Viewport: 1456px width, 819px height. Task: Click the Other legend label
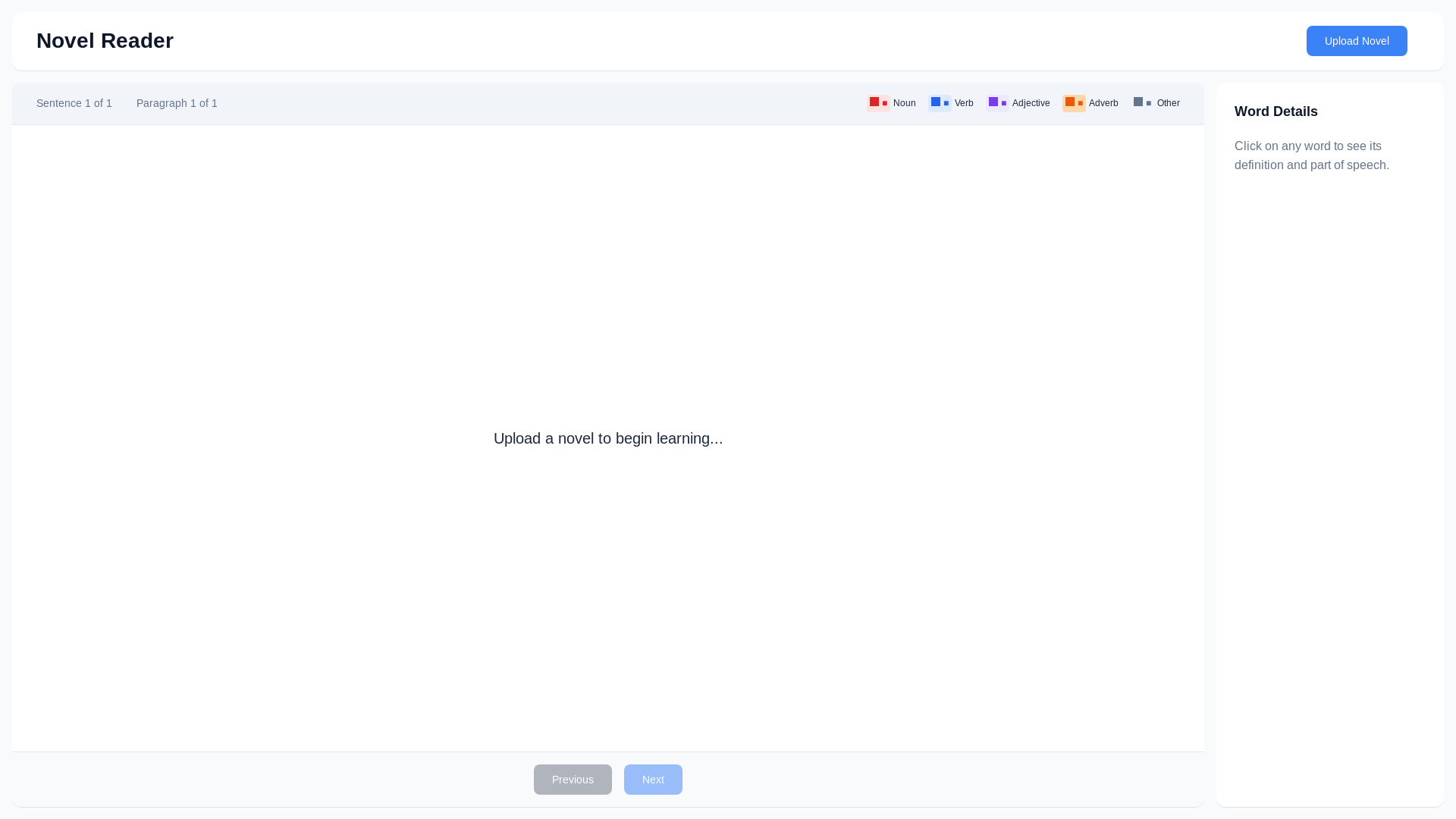click(x=1168, y=103)
